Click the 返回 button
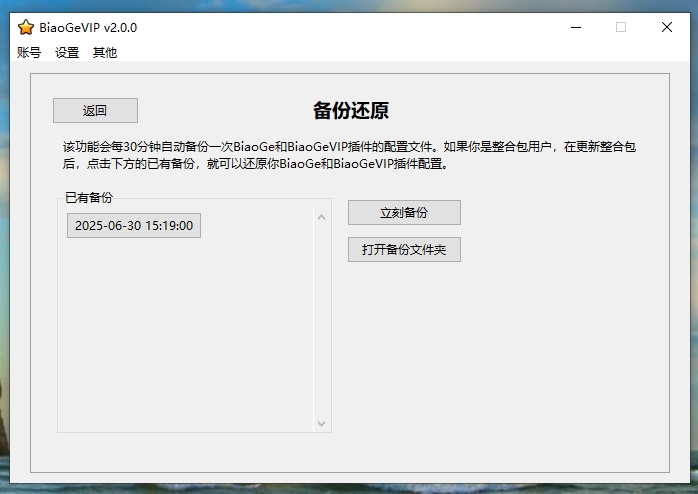Viewport: 698px width, 494px height. tap(95, 110)
